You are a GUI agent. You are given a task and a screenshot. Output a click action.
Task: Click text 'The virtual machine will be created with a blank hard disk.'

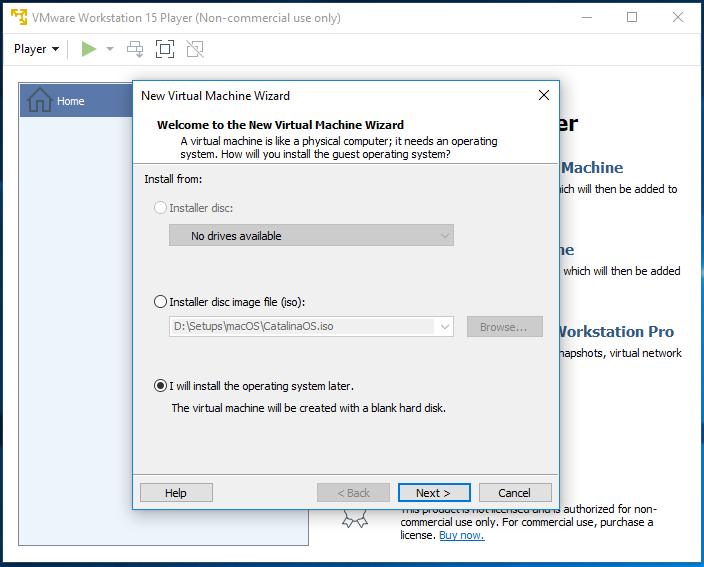(x=308, y=408)
